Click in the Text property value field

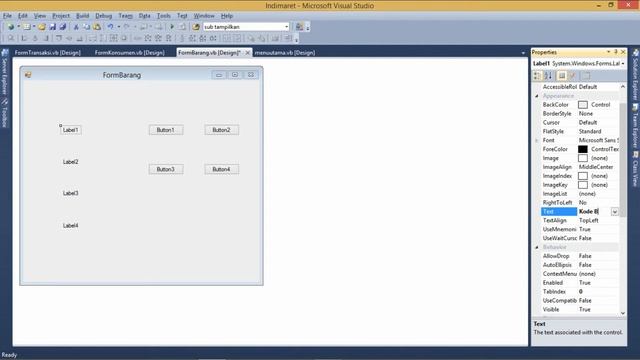tap(594, 211)
